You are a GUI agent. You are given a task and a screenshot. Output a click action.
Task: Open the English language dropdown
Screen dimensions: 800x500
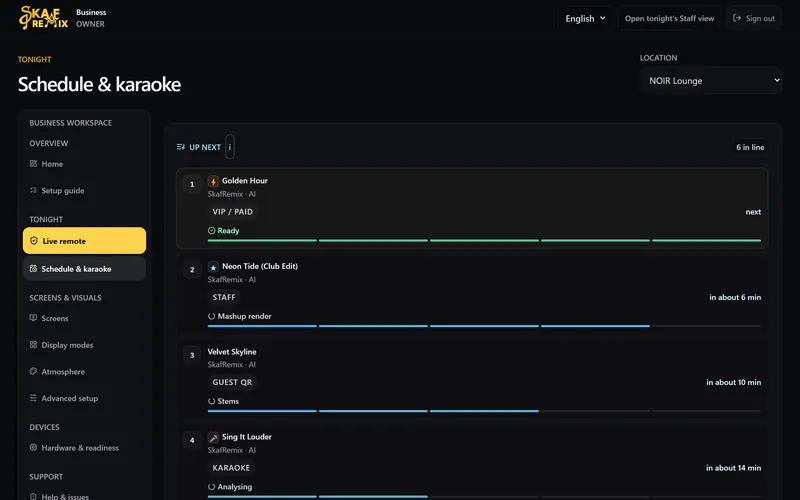585,18
